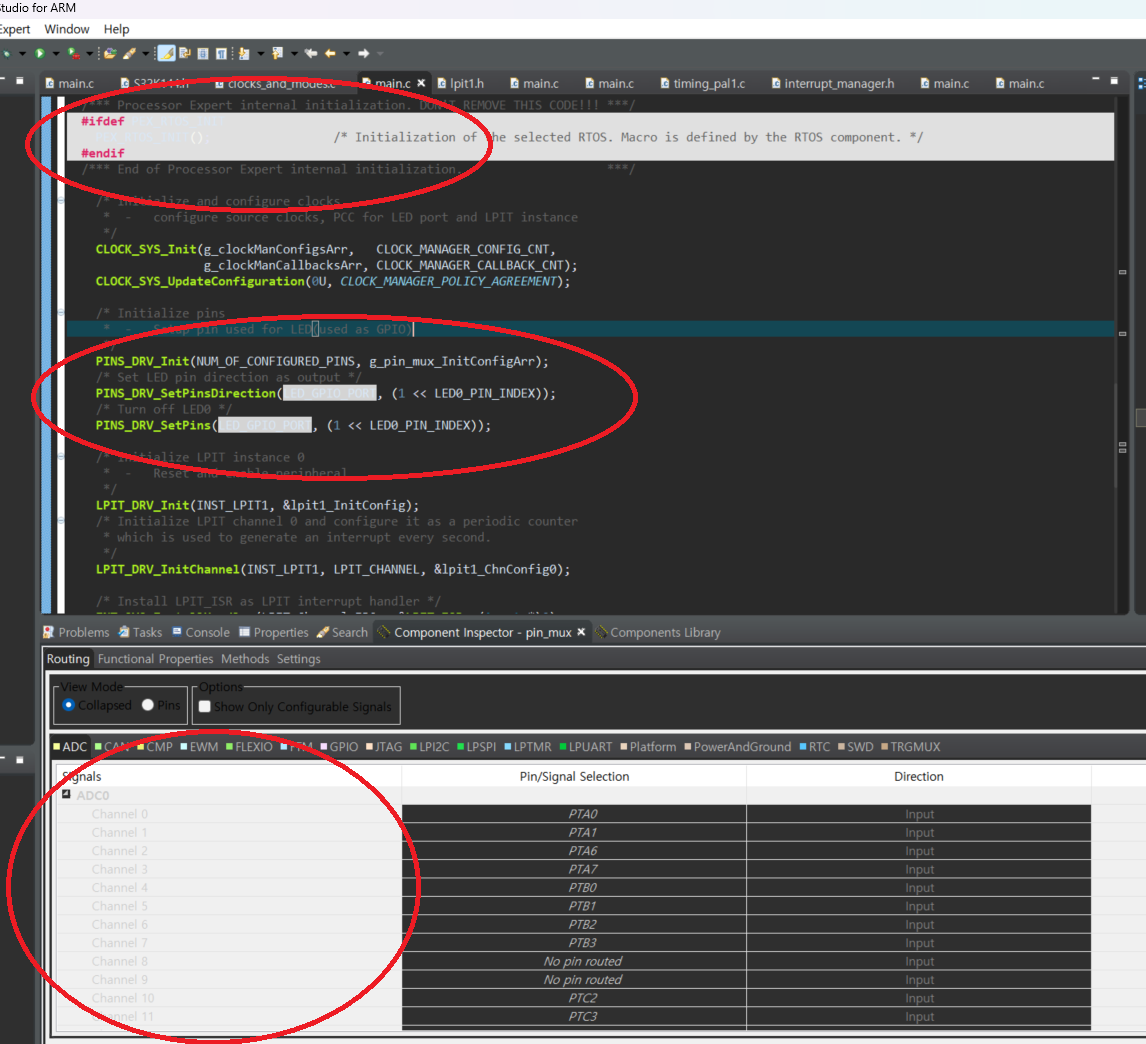Click the back navigation arrow in toolbar
The image size is (1146, 1044).
coord(330,53)
